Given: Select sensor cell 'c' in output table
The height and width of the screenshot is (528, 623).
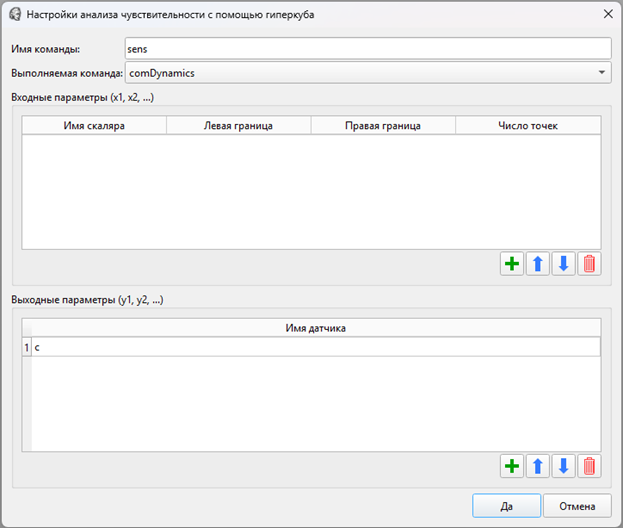Looking at the screenshot, I should click(x=315, y=347).
